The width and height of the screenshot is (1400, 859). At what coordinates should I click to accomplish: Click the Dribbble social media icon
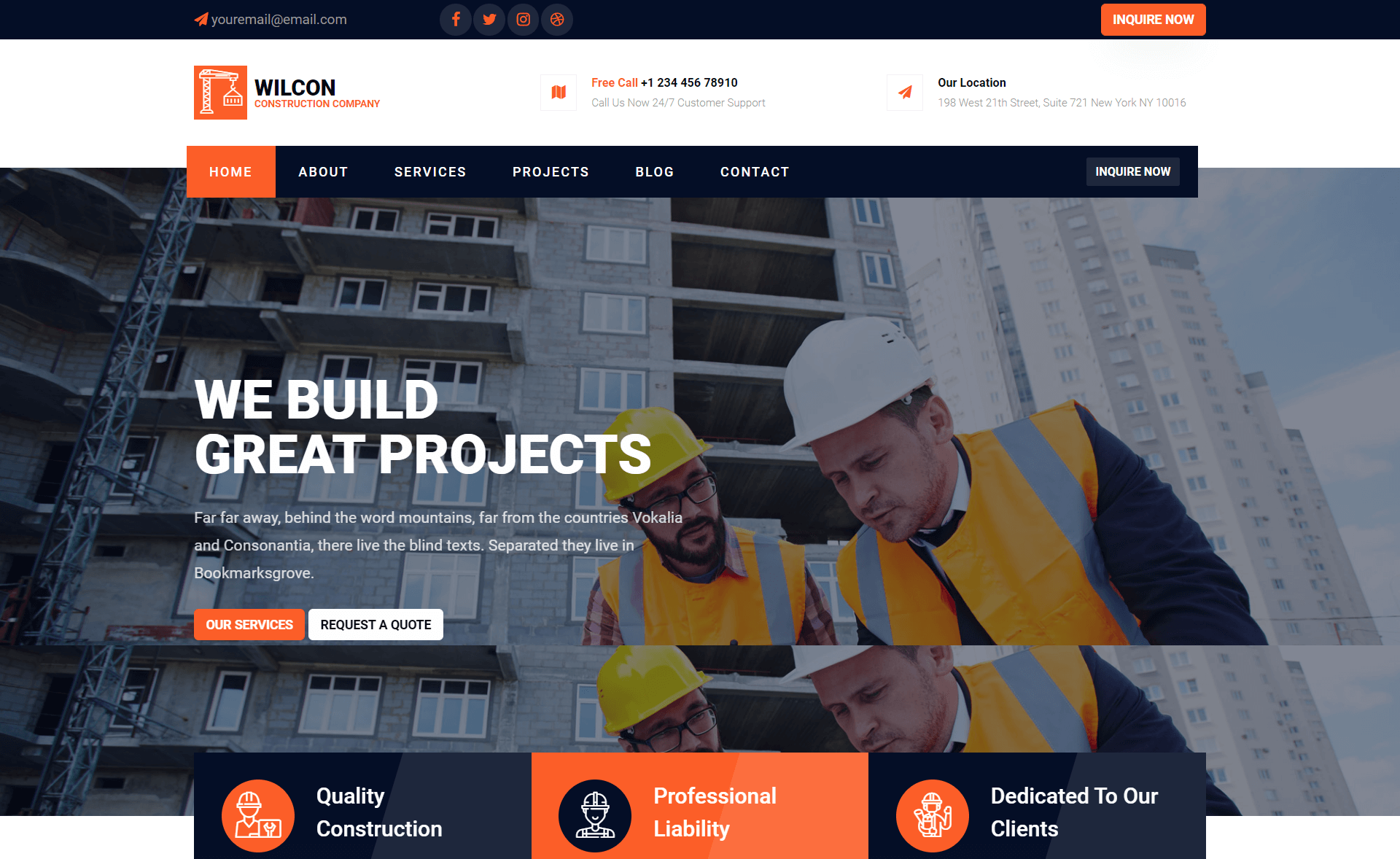coord(558,18)
